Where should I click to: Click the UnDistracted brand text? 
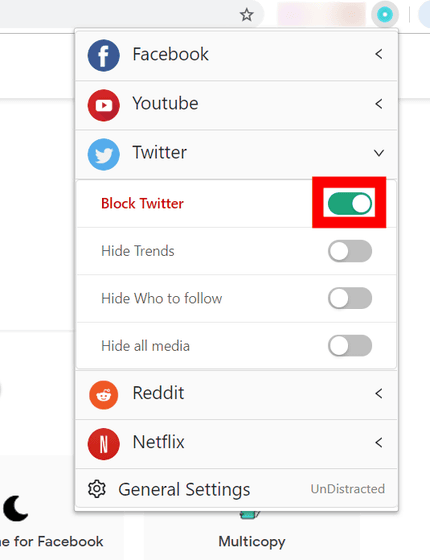click(348, 489)
